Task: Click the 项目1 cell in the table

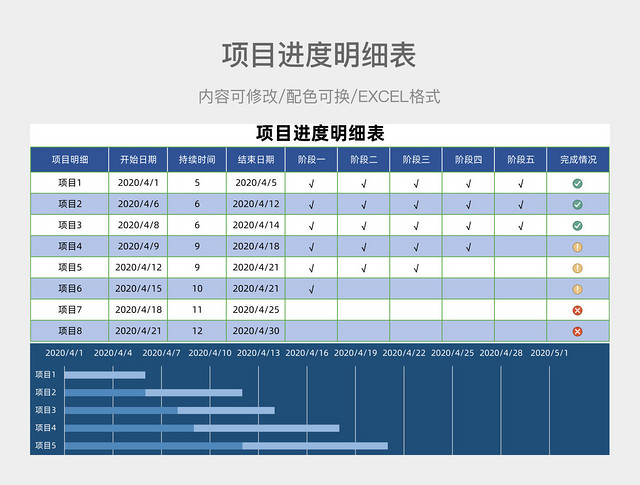Action: tap(69, 183)
